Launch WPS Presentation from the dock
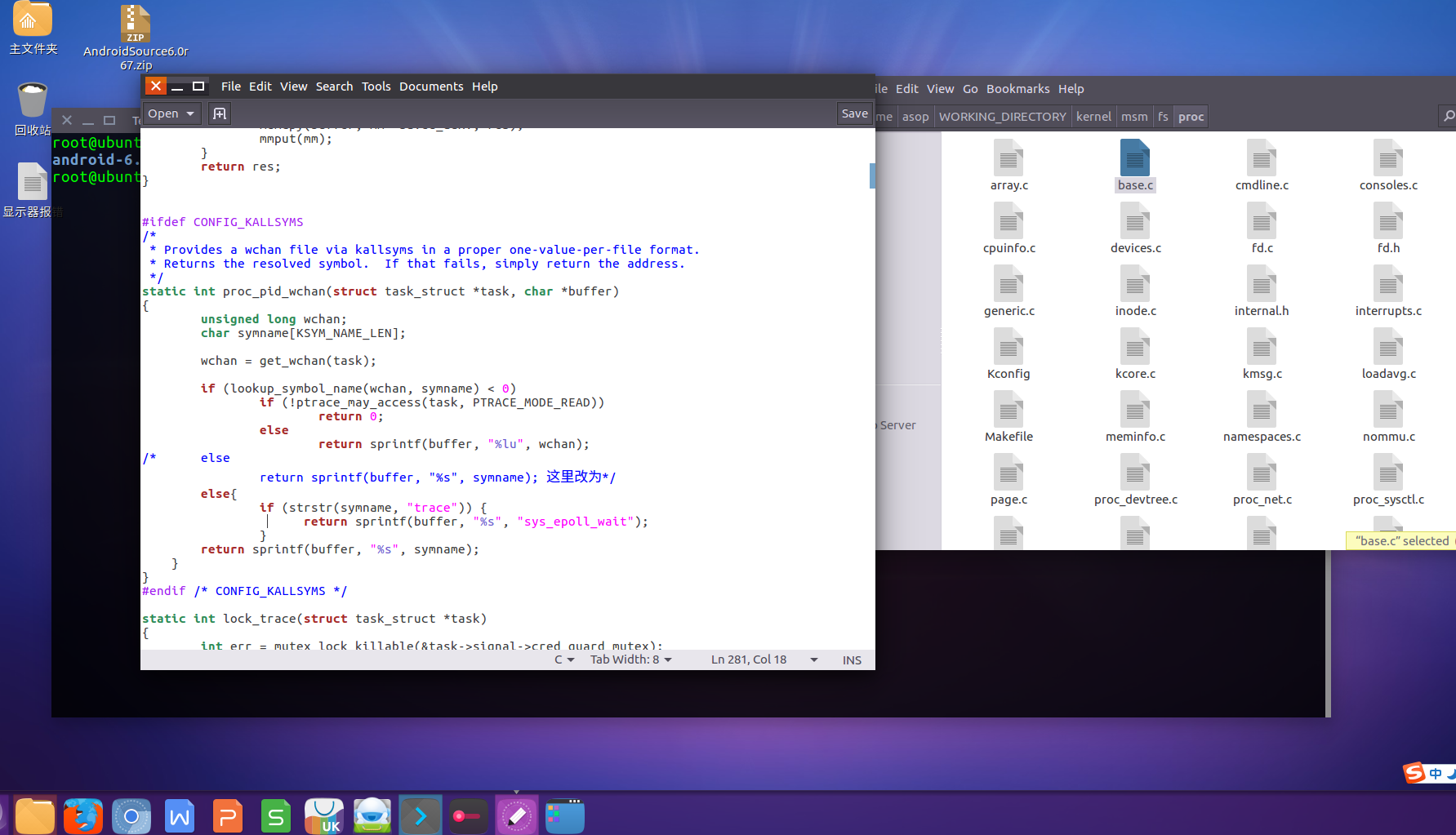The height and width of the screenshot is (835, 1456). tap(228, 815)
